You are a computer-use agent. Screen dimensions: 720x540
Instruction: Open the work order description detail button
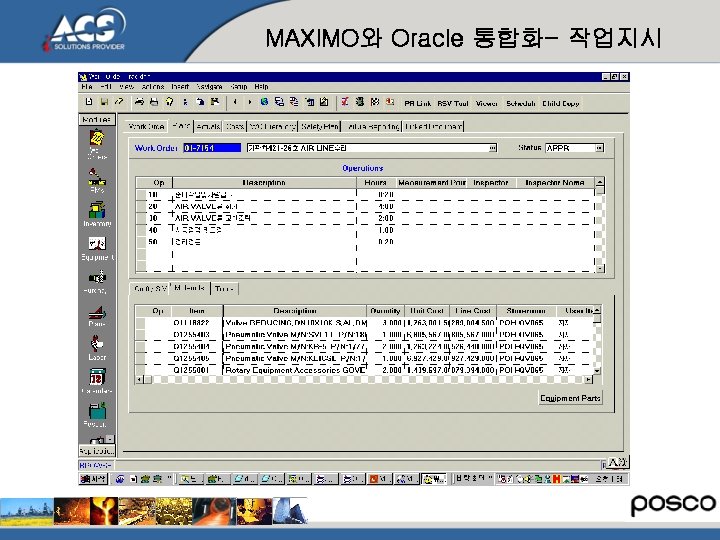493,148
